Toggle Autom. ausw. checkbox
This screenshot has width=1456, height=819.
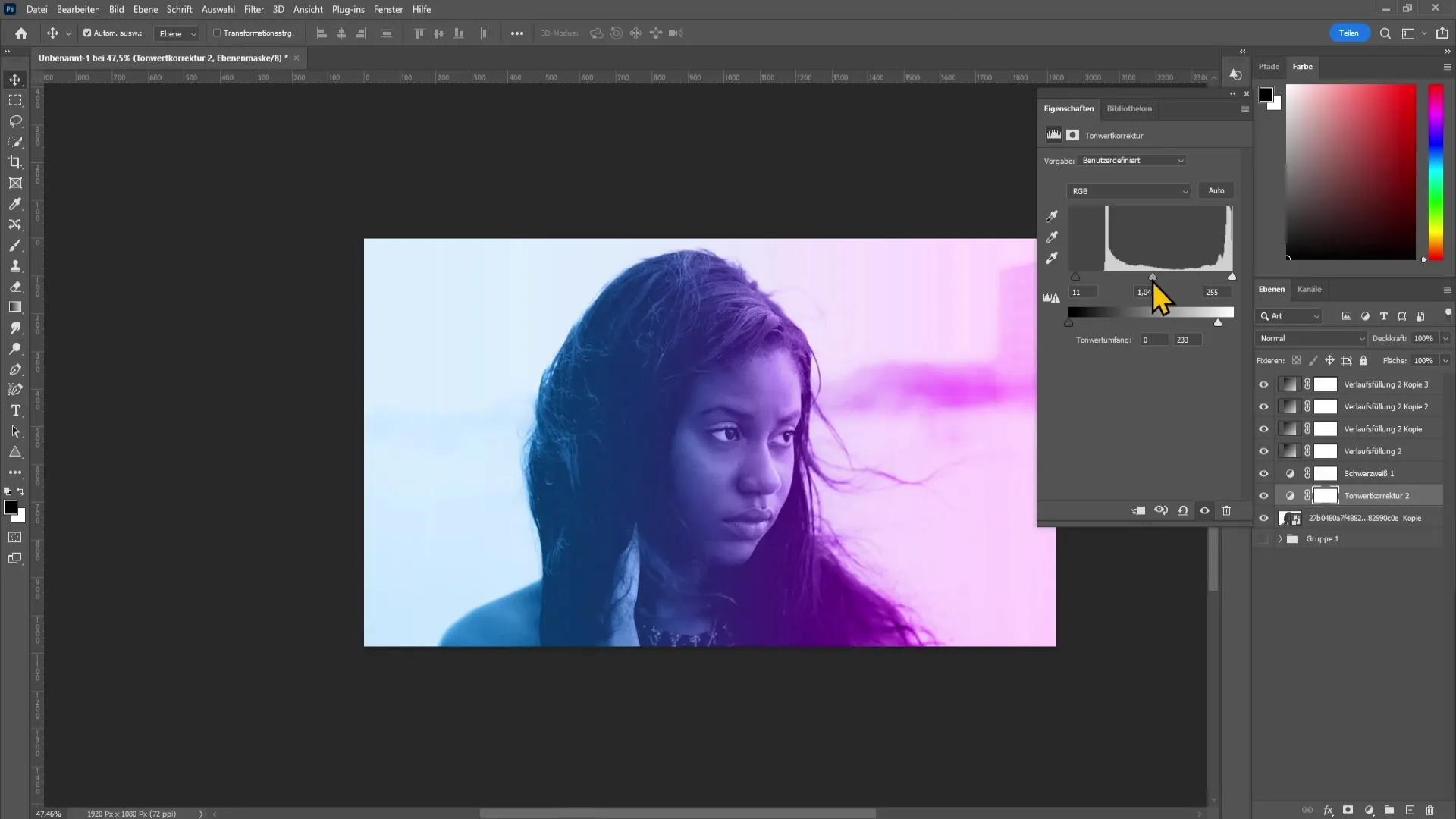(87, 33)
